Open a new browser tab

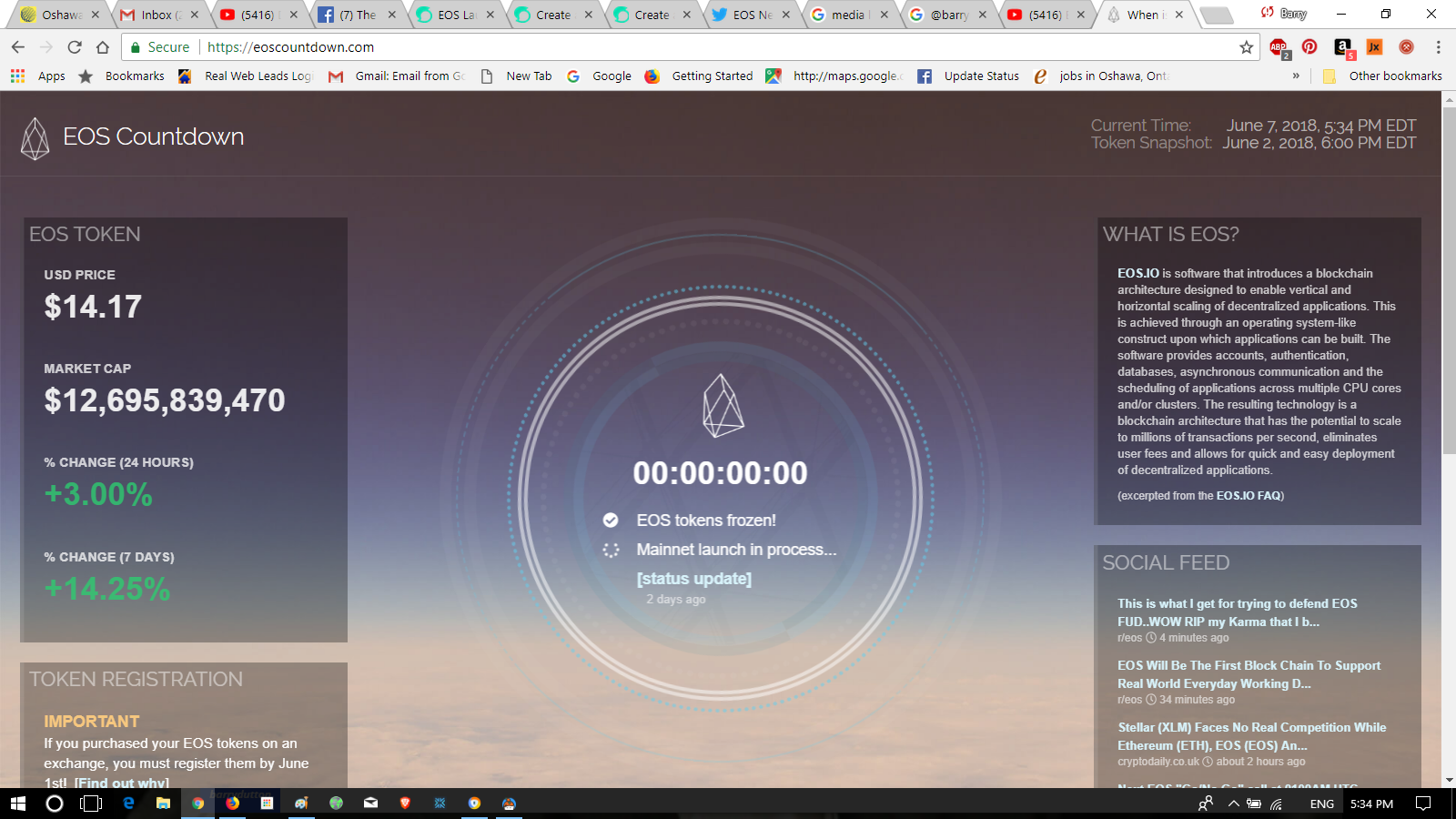click(1217, 15)
